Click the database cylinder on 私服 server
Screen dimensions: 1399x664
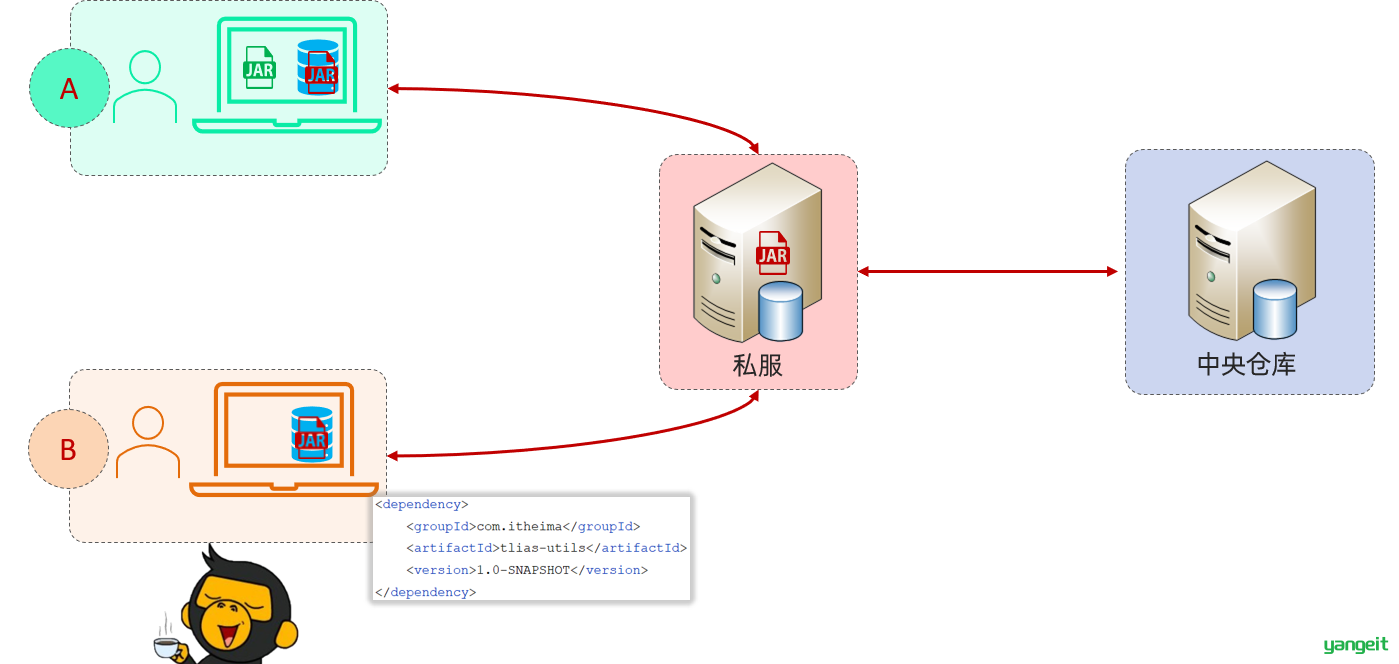tap(781, 311)
